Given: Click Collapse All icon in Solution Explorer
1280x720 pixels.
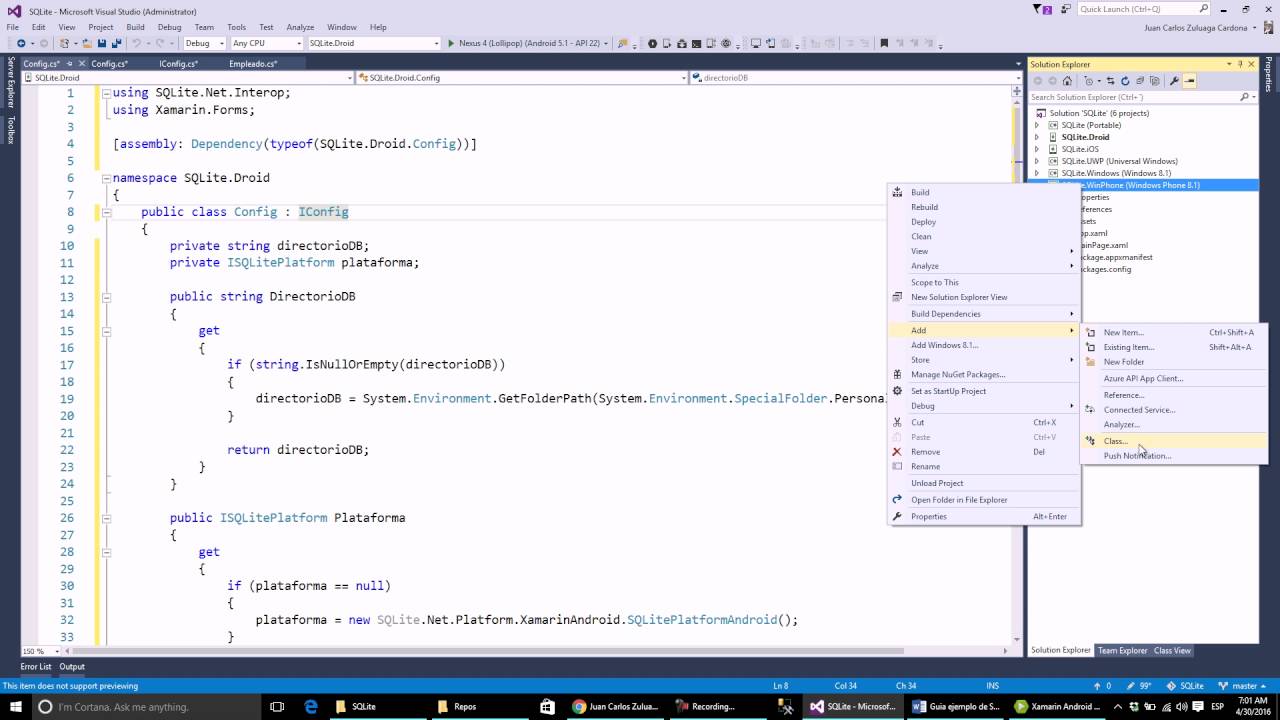Looking at the screenshot, I should pos(1140,81).
